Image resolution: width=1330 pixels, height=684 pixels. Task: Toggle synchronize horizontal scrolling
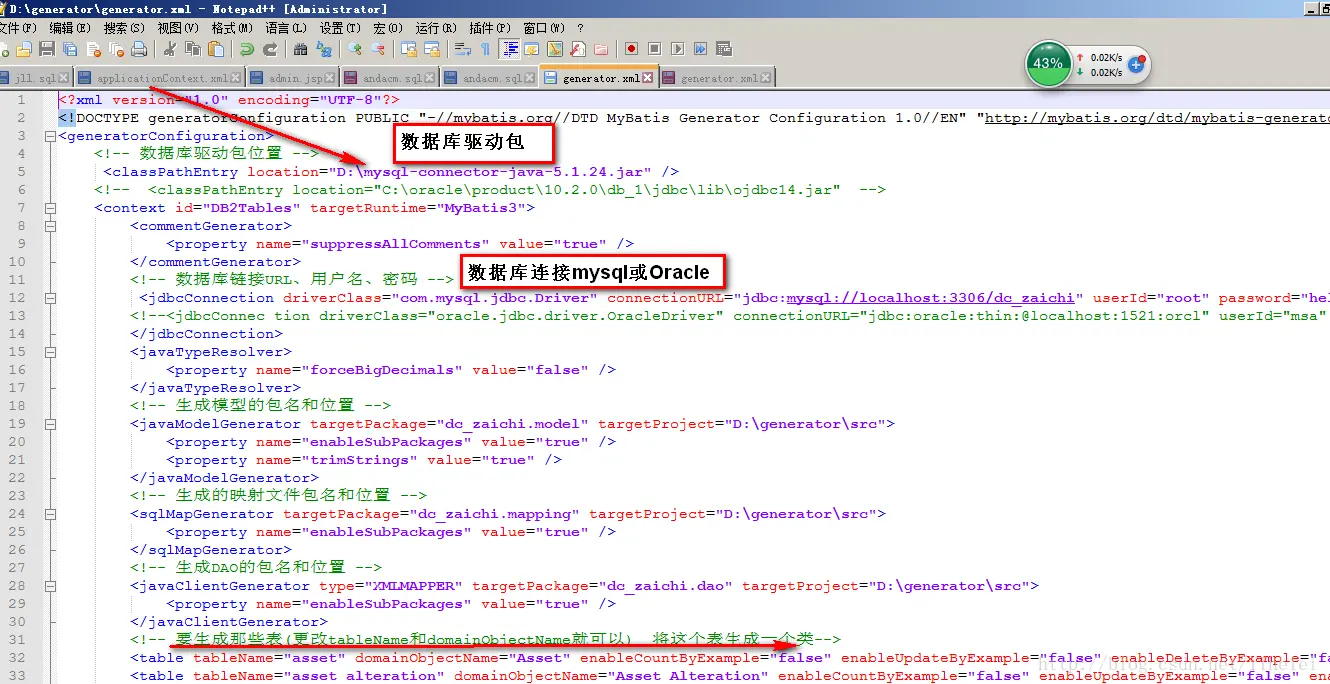(x=431, y=48)
